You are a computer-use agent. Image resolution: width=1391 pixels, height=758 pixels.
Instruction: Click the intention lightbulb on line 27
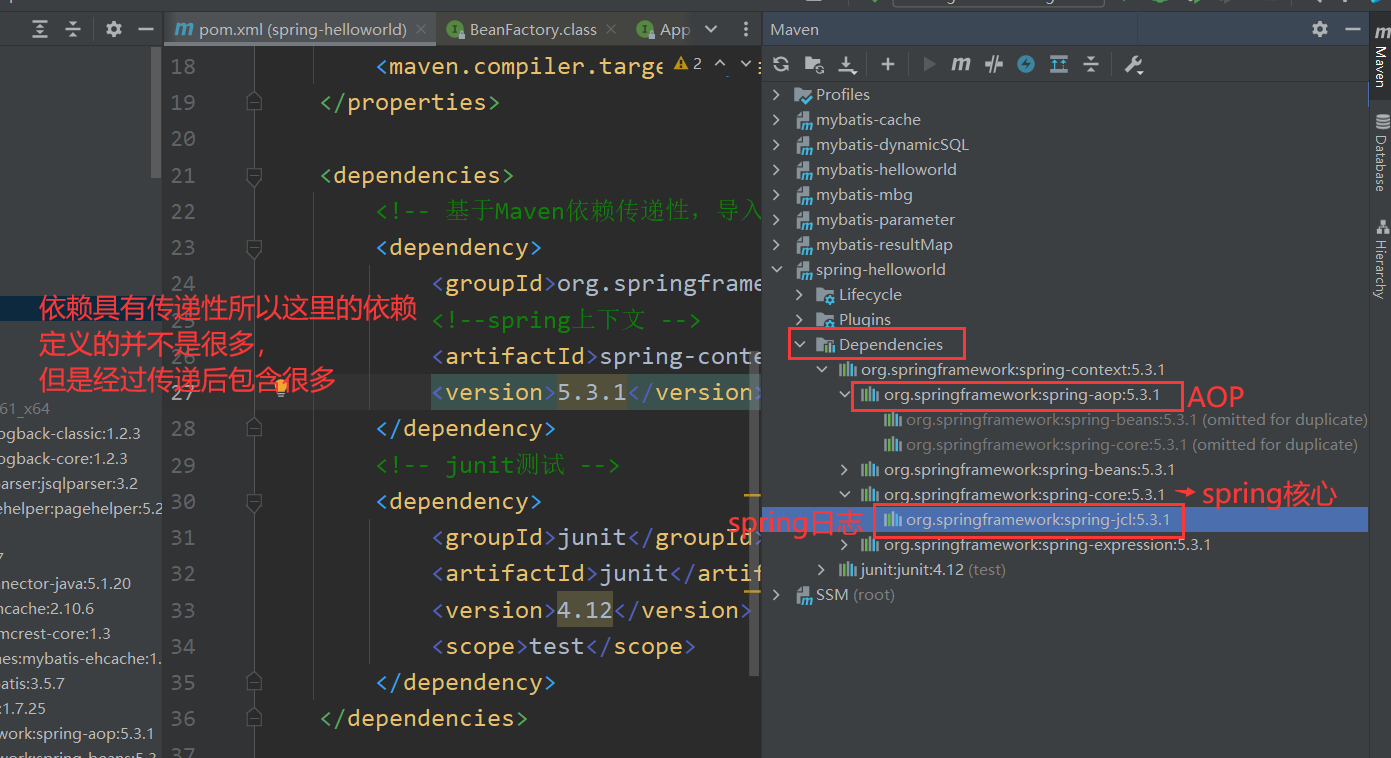click(281, 387)
